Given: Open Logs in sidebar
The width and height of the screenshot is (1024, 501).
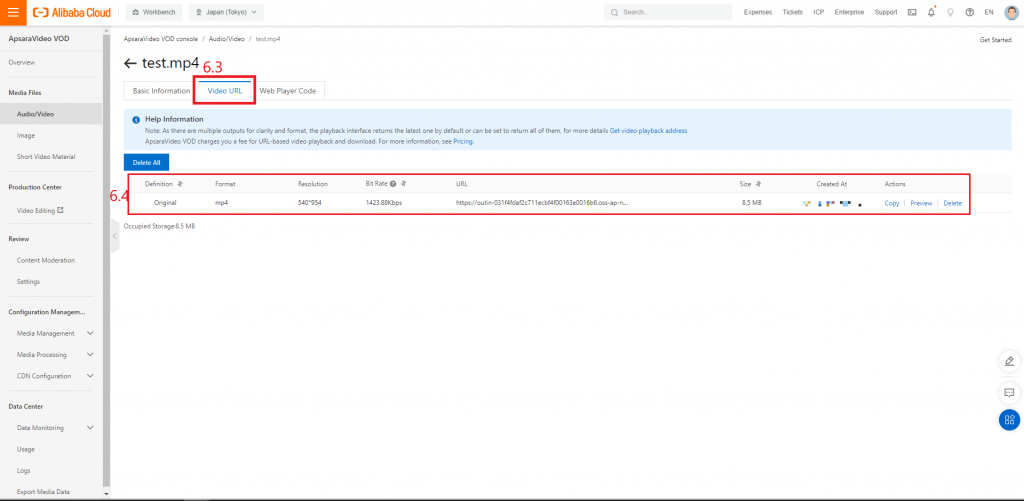Looking at the screenshot, I should [24, 471].
